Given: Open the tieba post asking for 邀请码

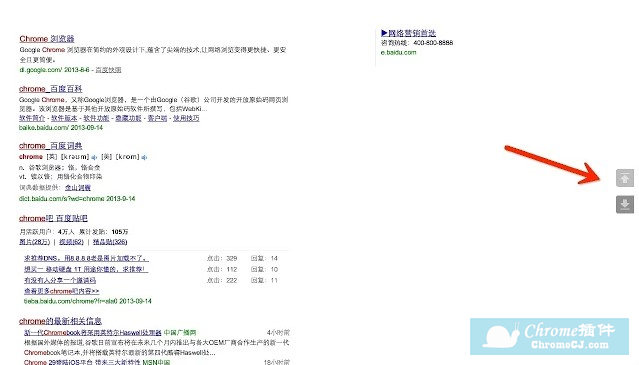Looking at the screenshot, I should 60,280.
